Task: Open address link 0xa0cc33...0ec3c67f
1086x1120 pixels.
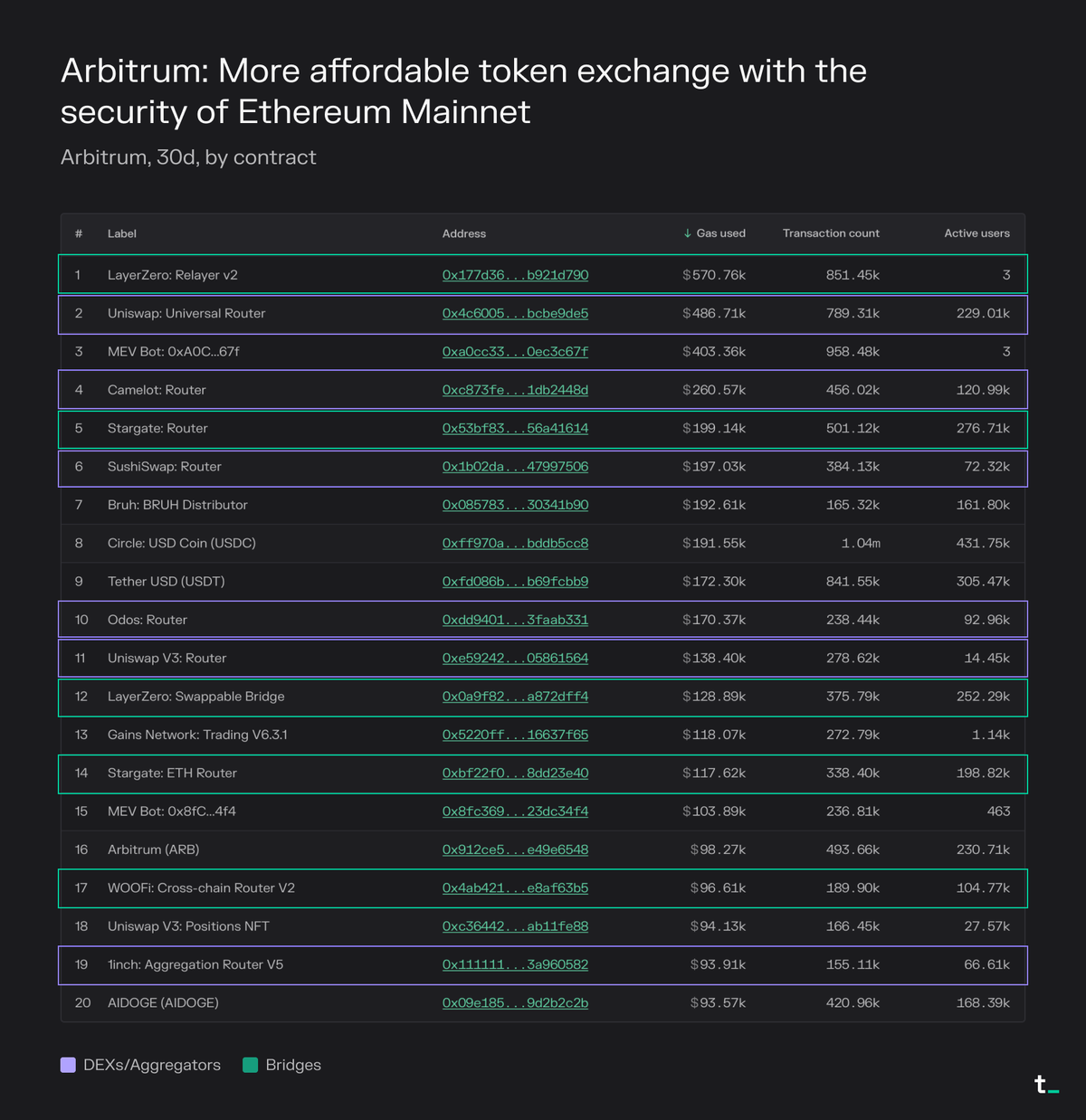Action: pos(515,352)
